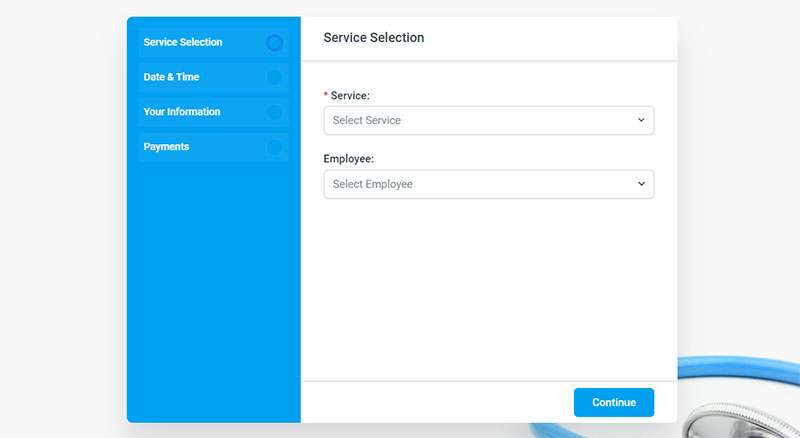Click the Employee field label
The image size is (800, 438).
pyautogui.click(x=348, y=159)
